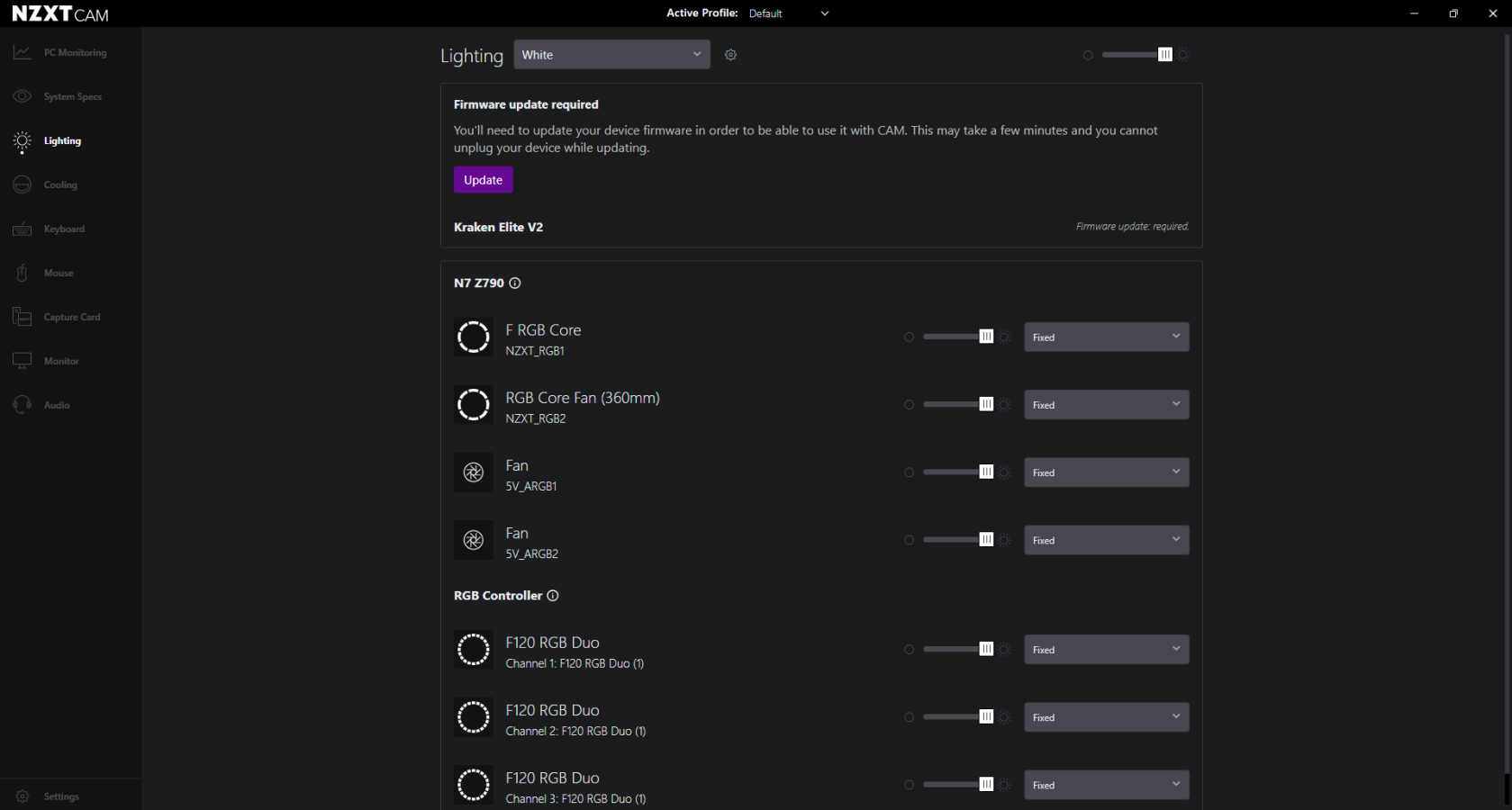Screen dimensions: 1512x810
Task: Open Settings at the sidebar bottom
Action: pos(61,796)
